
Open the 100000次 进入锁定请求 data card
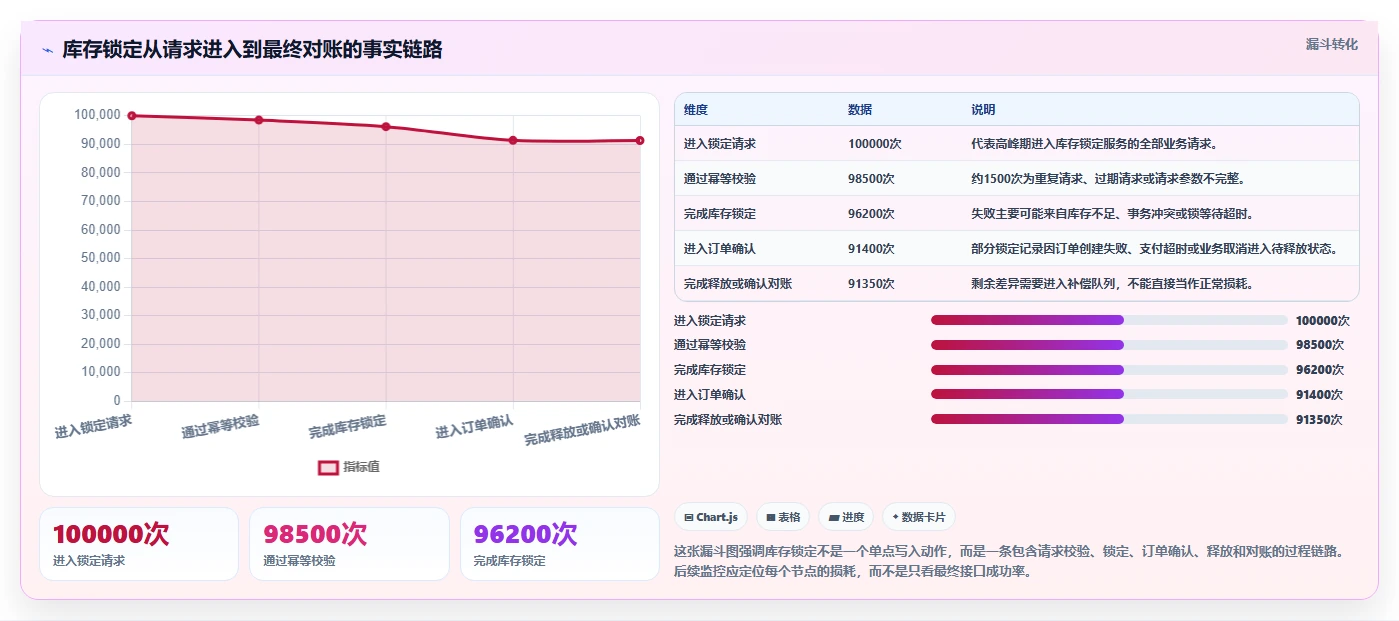139,544
